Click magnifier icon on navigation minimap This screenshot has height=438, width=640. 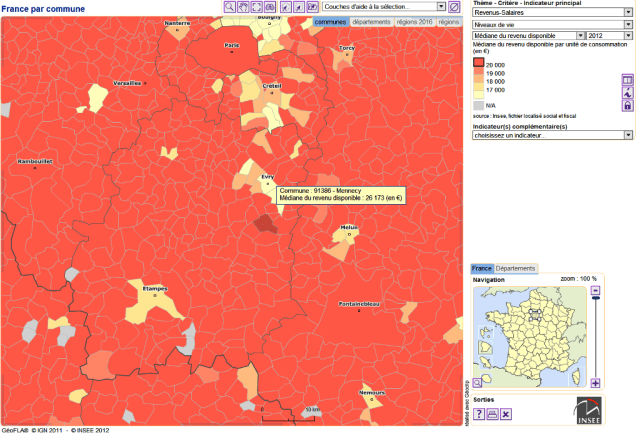pyautogui.click(x=477, y=382)
